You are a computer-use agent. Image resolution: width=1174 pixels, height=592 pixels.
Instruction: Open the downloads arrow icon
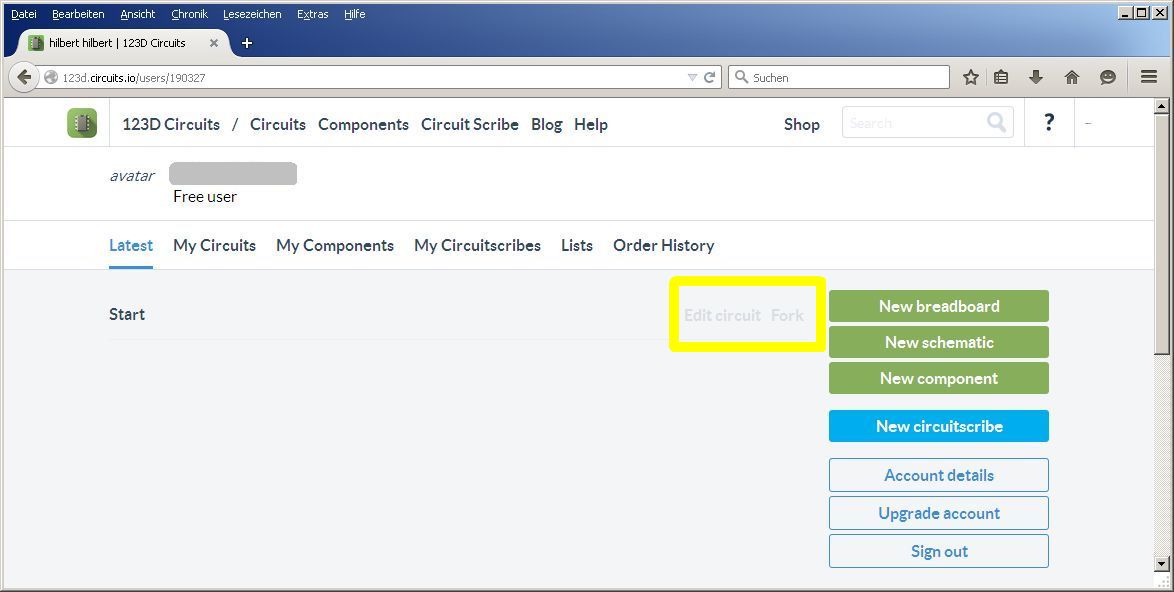(x=1036, y=77)
